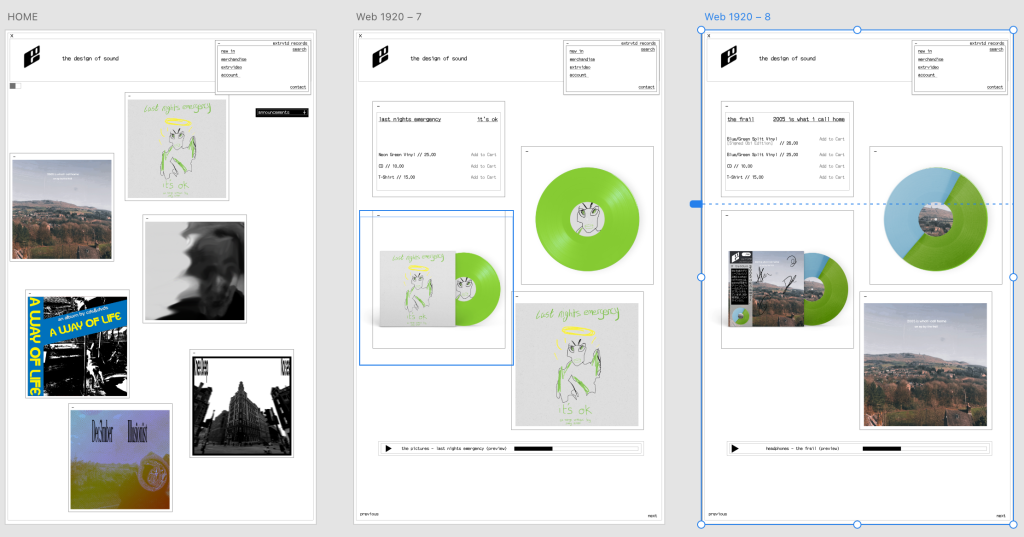This screenshot has width=1024, height=537.
Task: Grab the blue guide handle left of Web 1920 – 8
Action: [x=696, y=204]
